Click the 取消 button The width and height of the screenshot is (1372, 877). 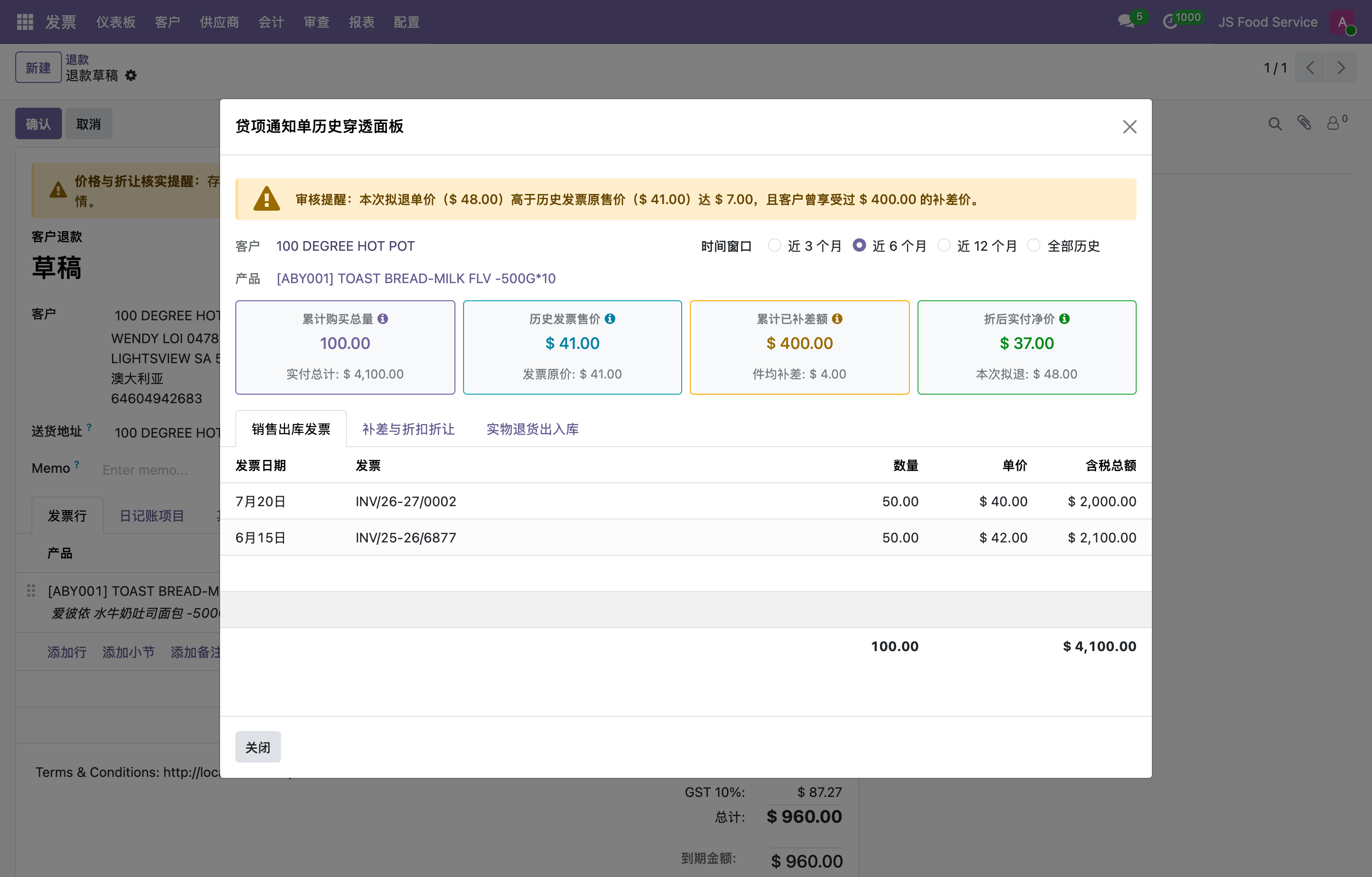(88, 123)
